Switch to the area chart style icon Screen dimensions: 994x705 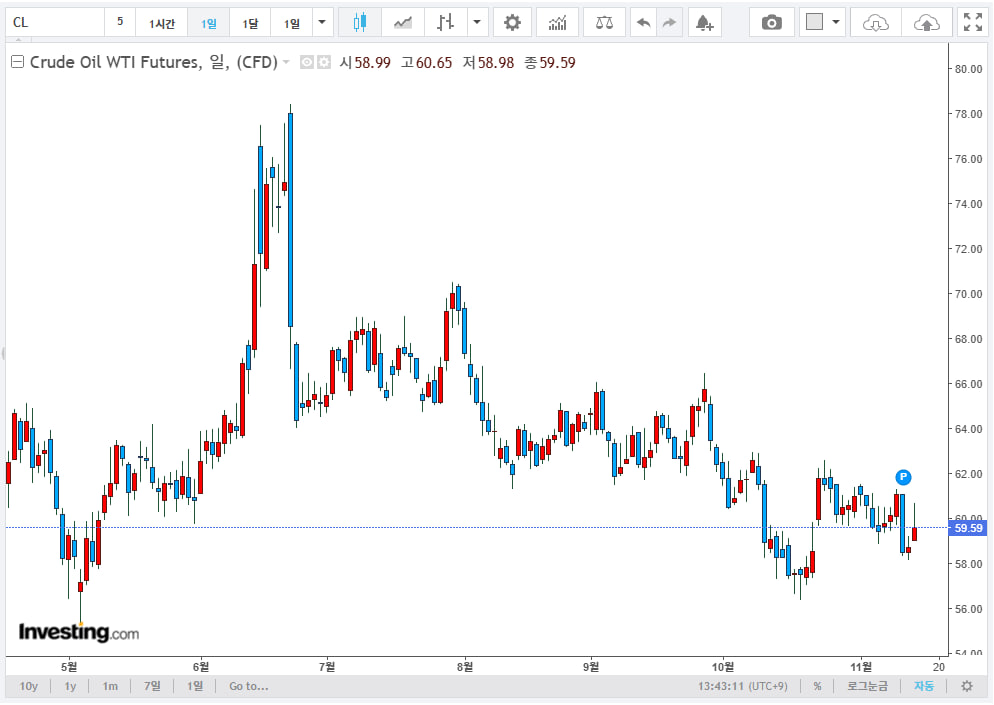[403, 22]
